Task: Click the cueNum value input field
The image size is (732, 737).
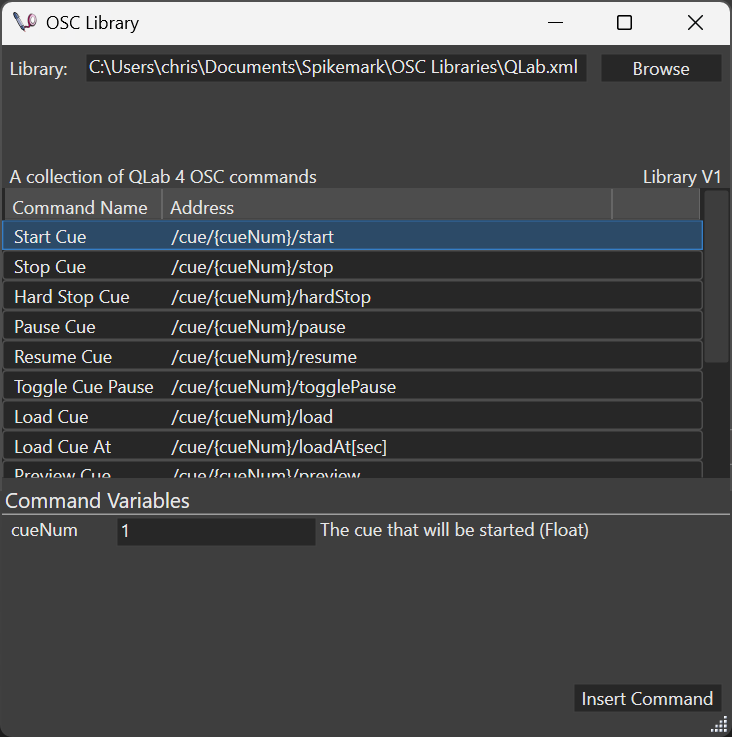Action: pyautogui.click(x=216, y=531)
